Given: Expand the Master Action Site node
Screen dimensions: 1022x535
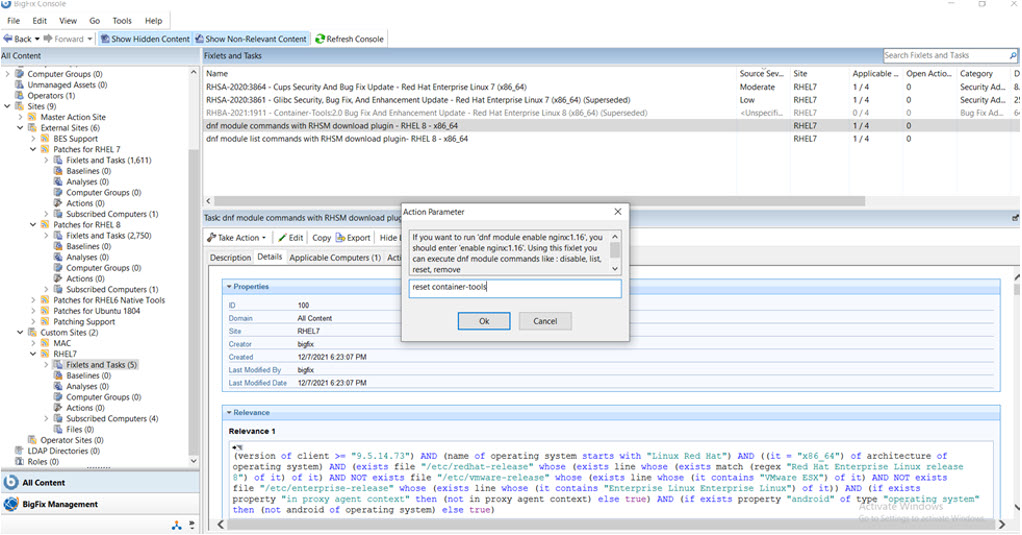Looking at the screenshot, I should click(20, 117).
